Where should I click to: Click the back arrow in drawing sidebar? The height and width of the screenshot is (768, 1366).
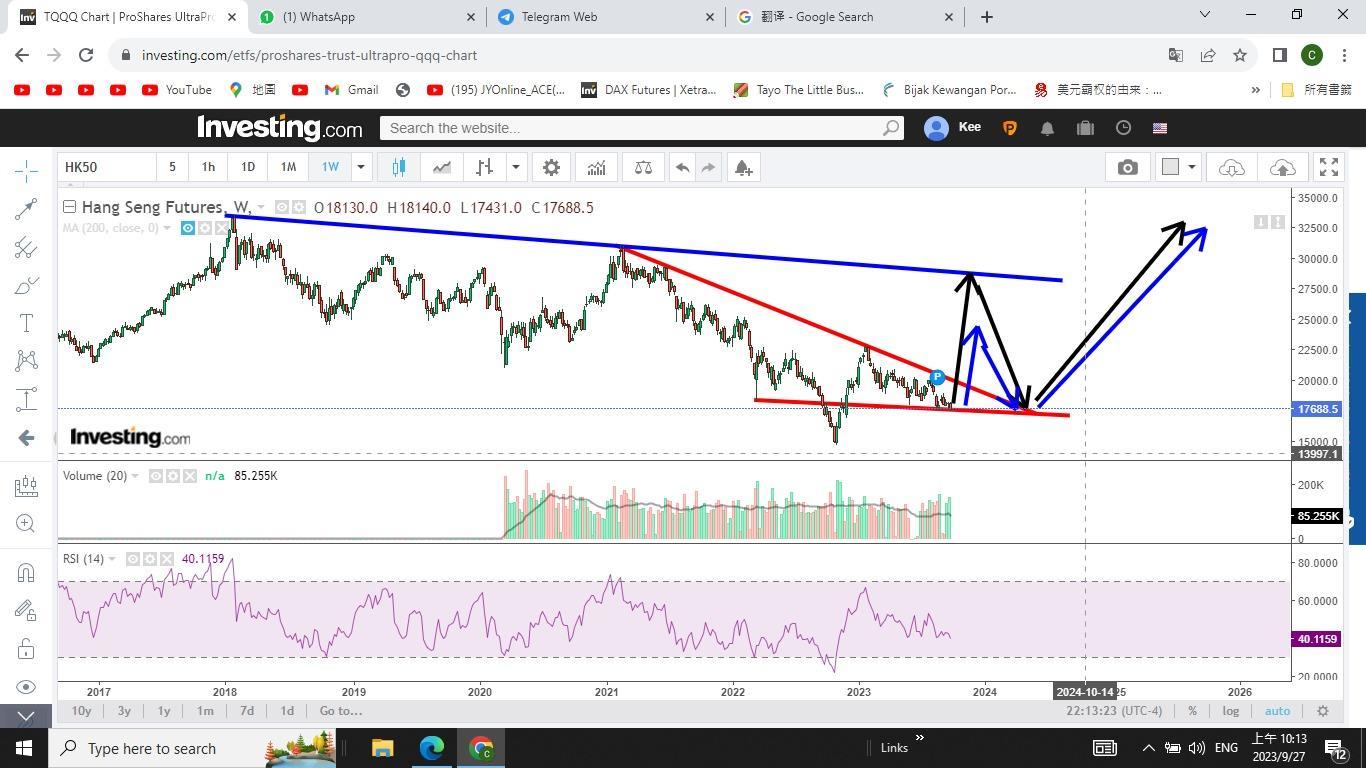click(x=26, y=438)
